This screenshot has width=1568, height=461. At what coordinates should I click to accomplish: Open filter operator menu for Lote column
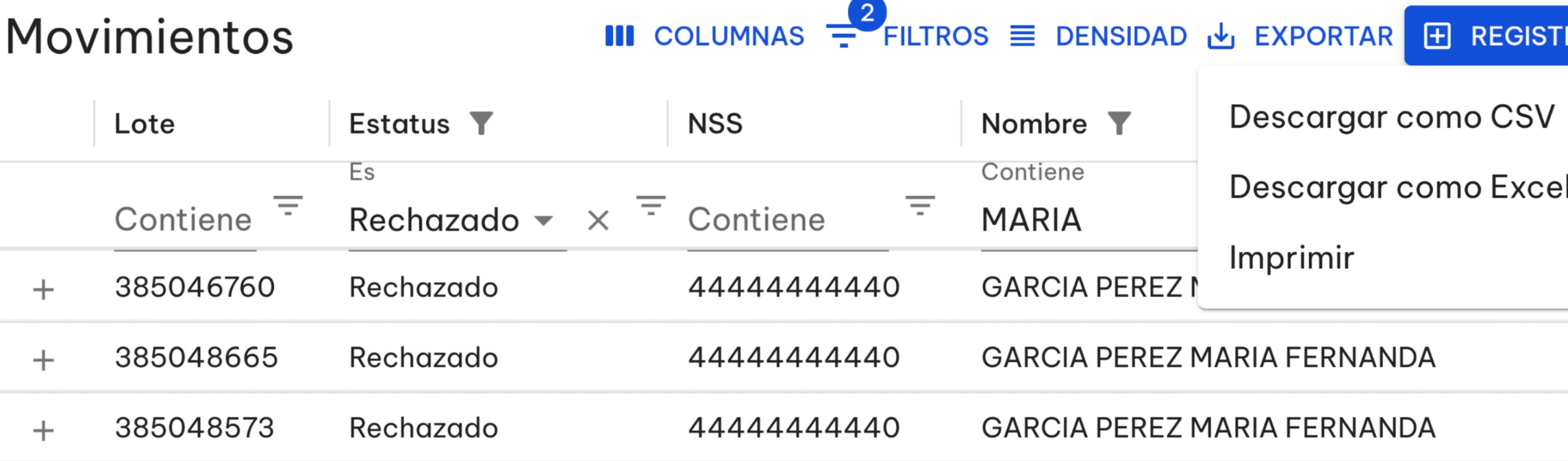coord(288,205)
